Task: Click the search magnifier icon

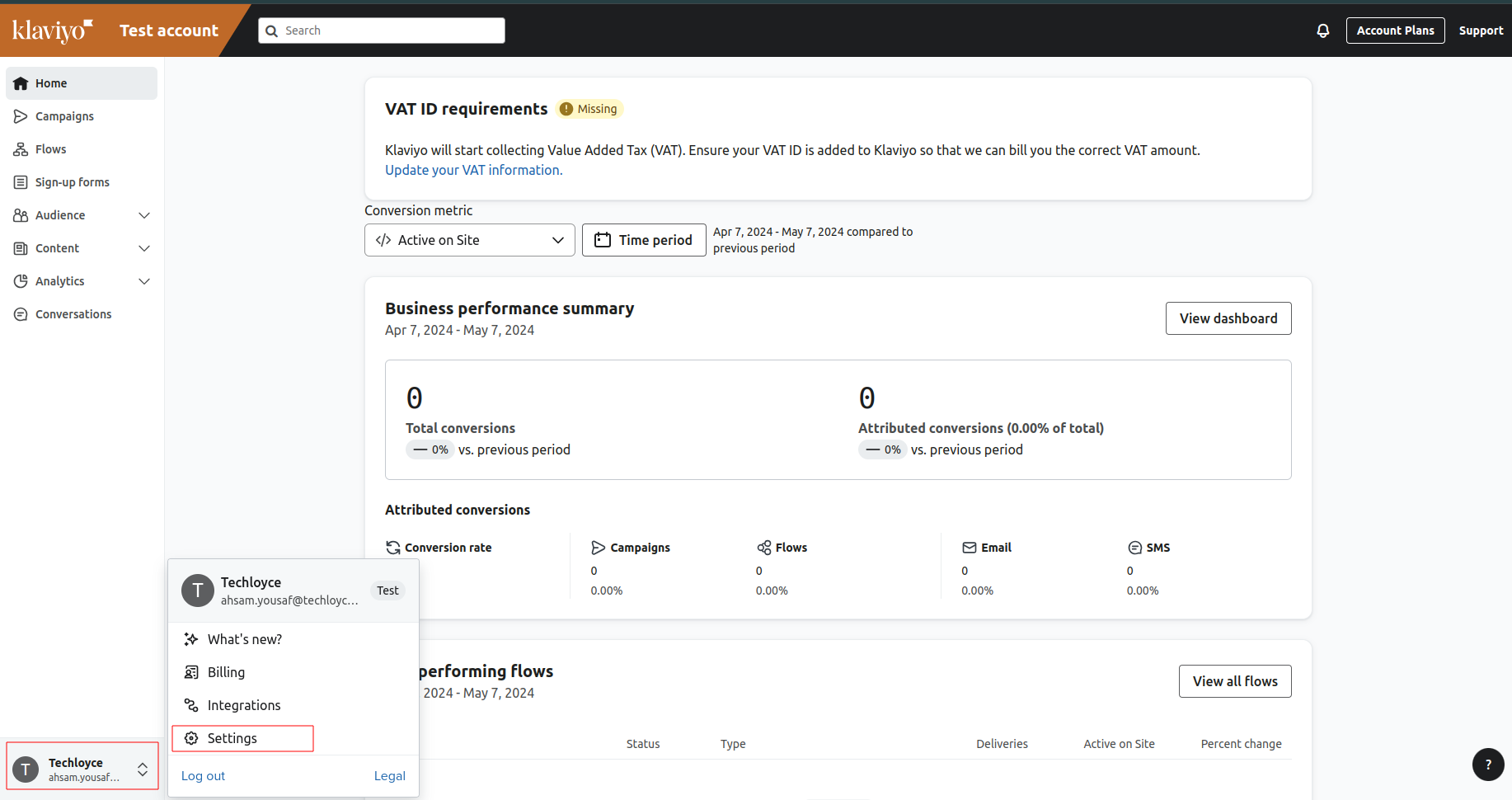Action: (x=271, y=31)
